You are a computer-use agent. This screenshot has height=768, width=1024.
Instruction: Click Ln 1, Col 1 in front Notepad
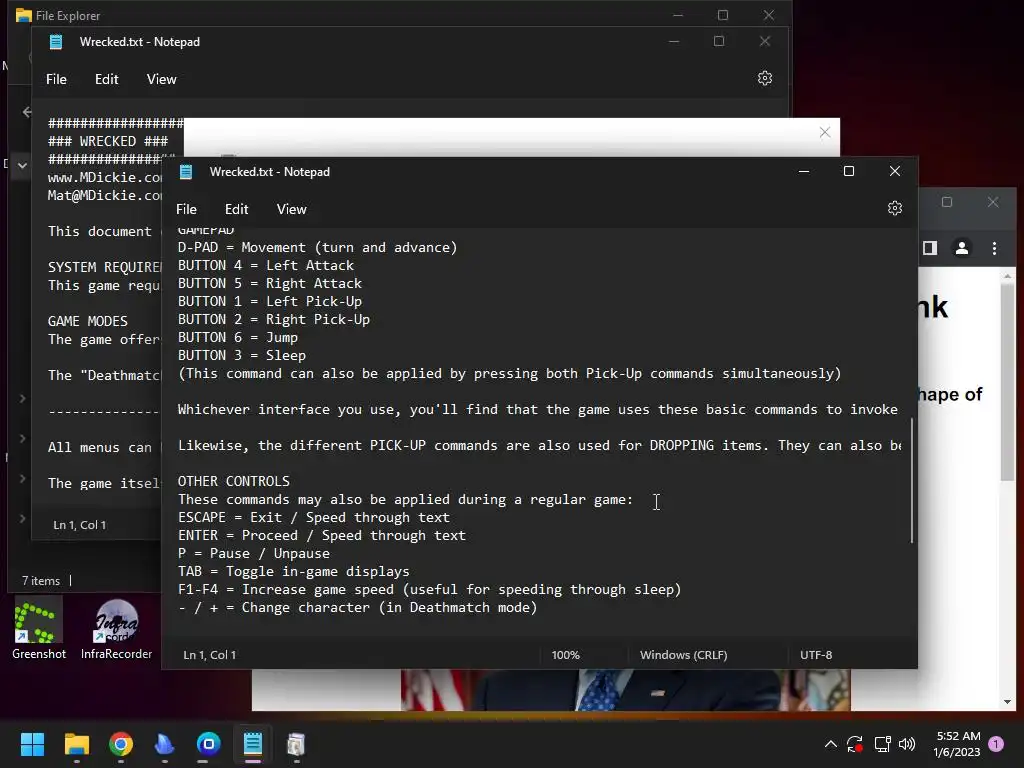pyautogui.click(x=210, y=655)
